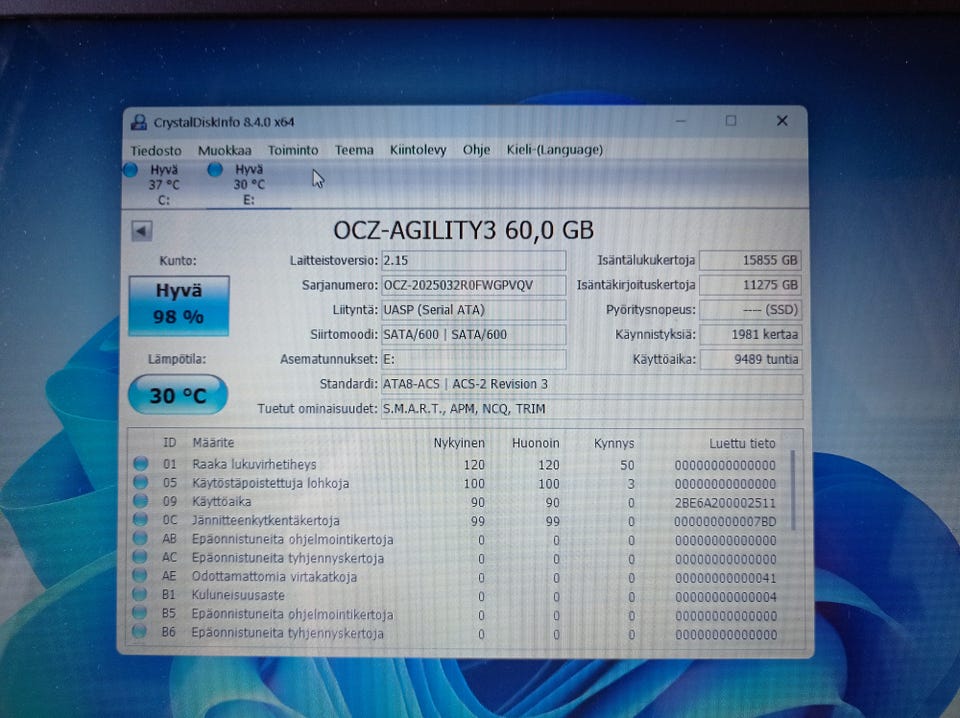Click the Standardi field ATA8-ACS
The image size is (960, 718).
pyautogui.click(x=592, y=384)
